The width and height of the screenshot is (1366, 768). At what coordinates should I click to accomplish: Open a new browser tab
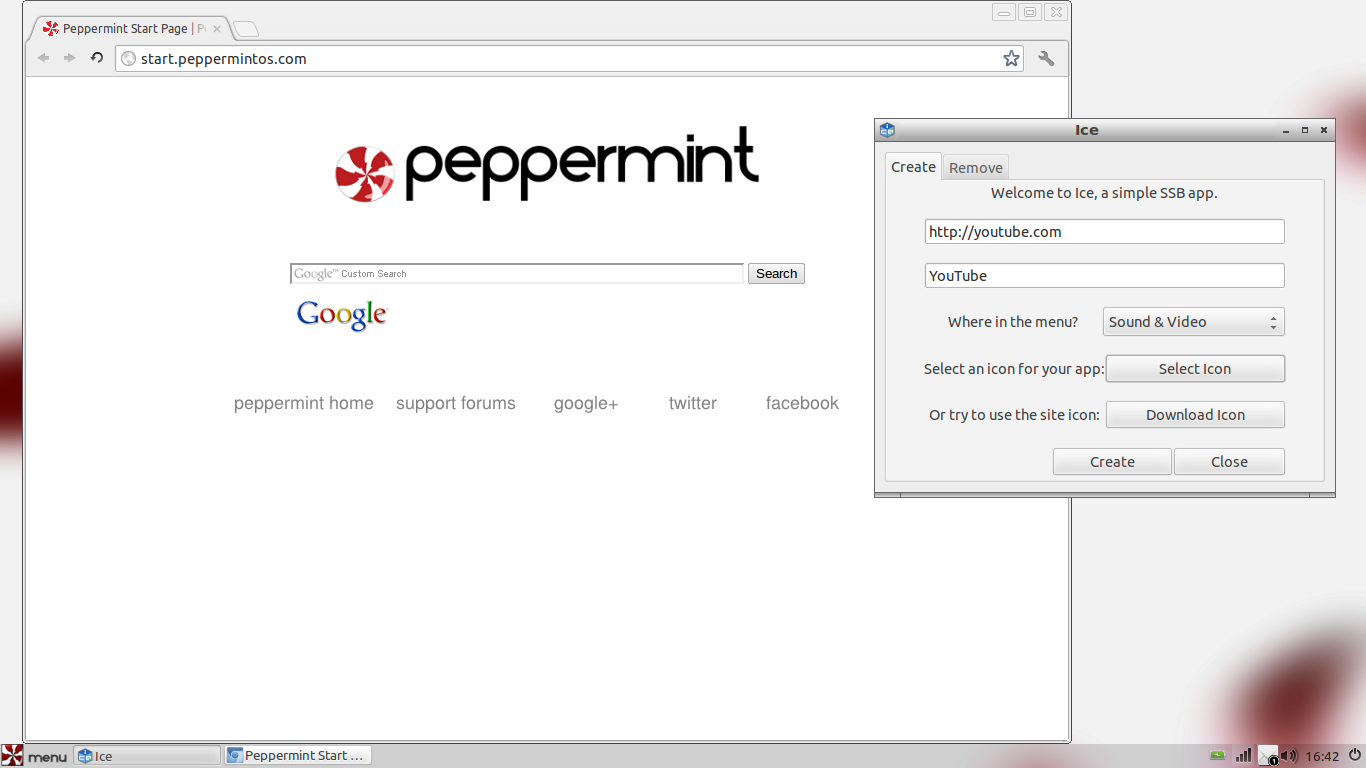click(246, 29)
